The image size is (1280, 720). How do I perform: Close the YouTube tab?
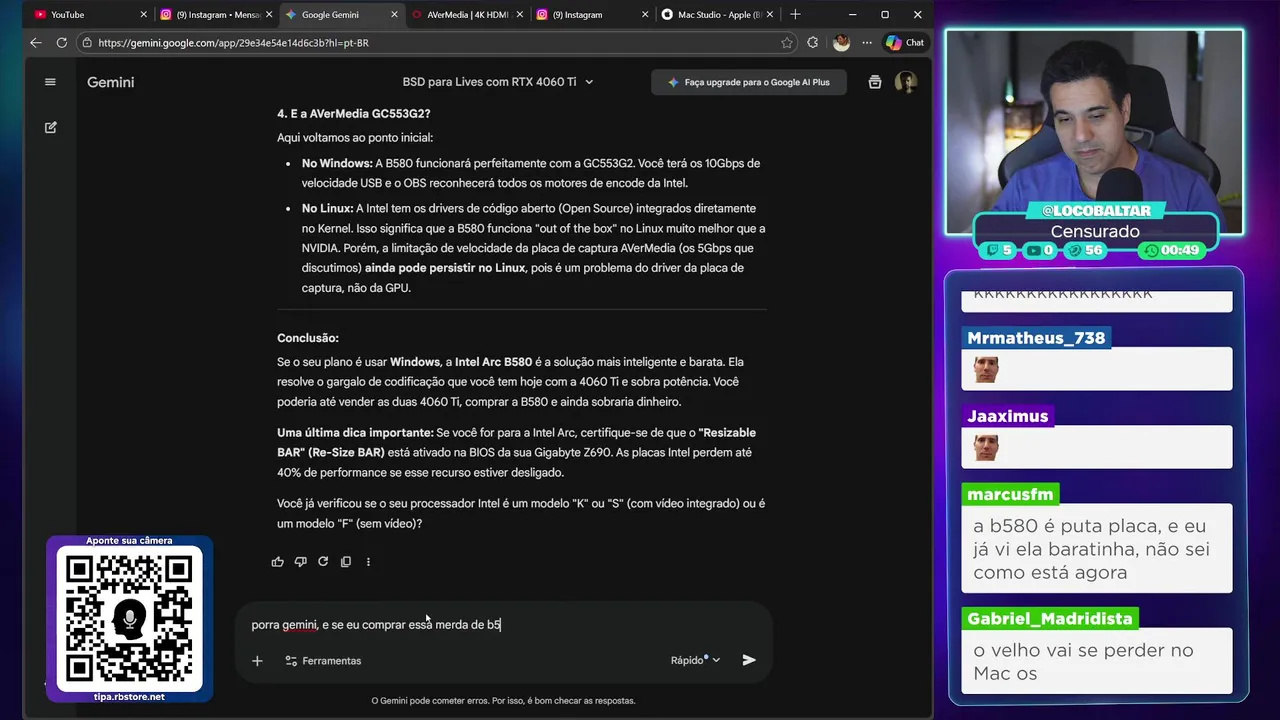click(144, 15)
